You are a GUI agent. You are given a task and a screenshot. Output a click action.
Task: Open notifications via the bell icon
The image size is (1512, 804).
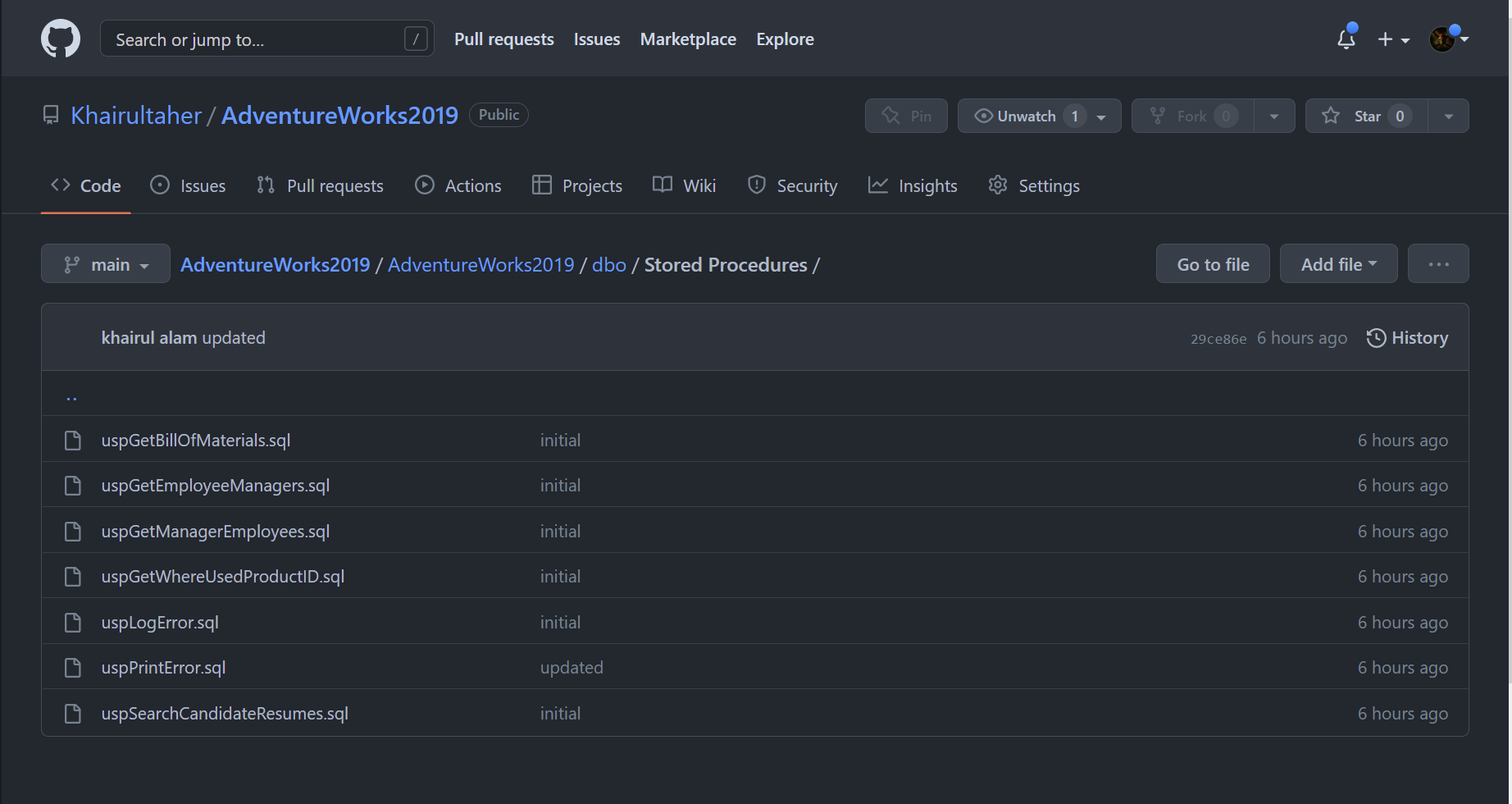(1346, 39)
